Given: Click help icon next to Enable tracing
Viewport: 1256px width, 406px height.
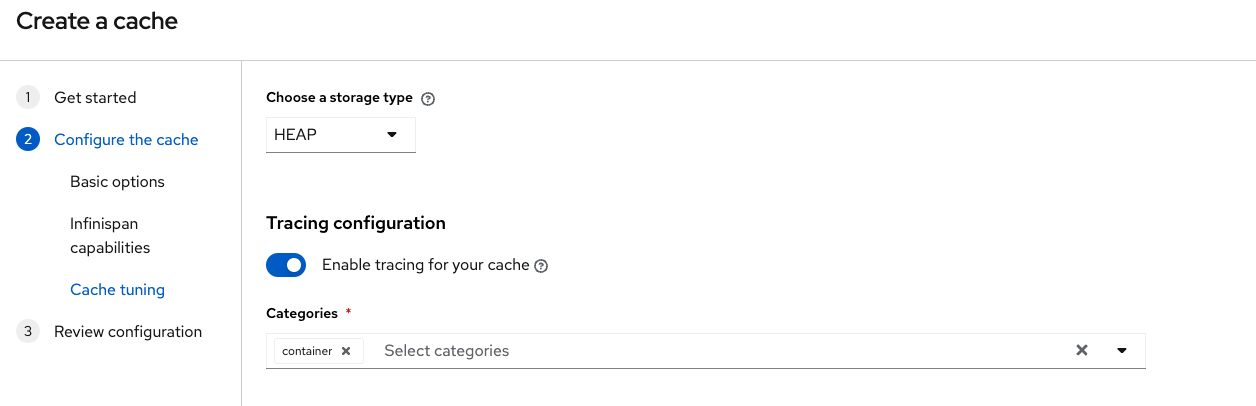Looking at the screenshot, I should pos(541,266).
